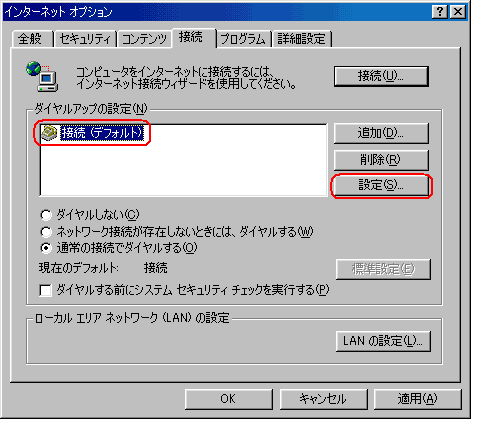The height and width of the screenshot is (426, 479).
Task: Click the キャンセル button
Action: (x=323, y=399)
